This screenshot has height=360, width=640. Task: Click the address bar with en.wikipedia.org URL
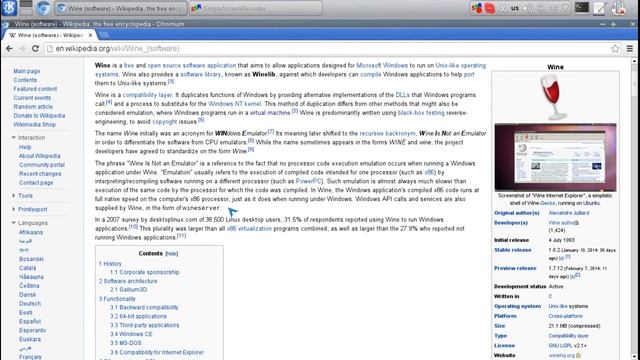[327, 49]
